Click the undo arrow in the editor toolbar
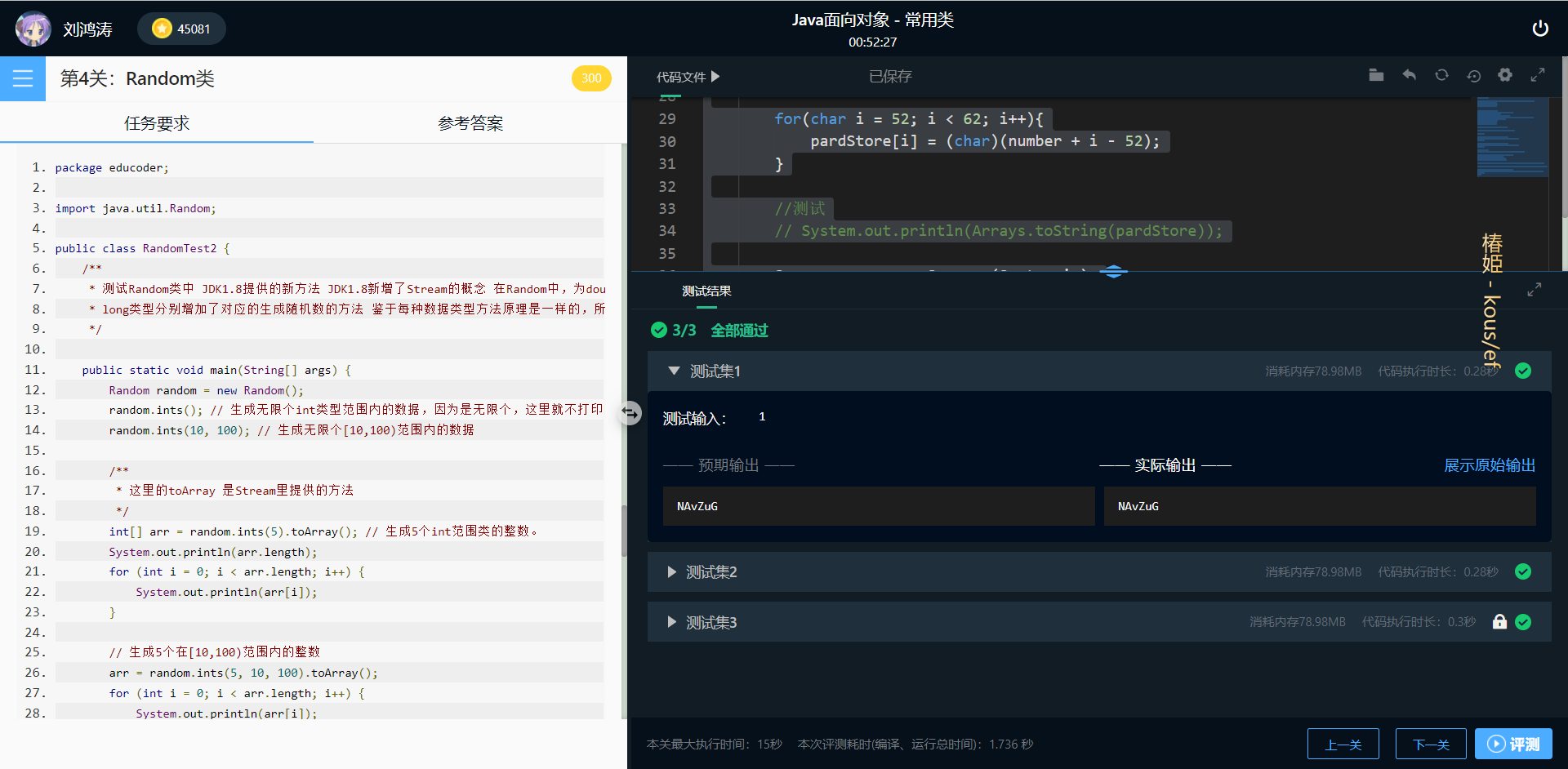 tap(1409, 74)
